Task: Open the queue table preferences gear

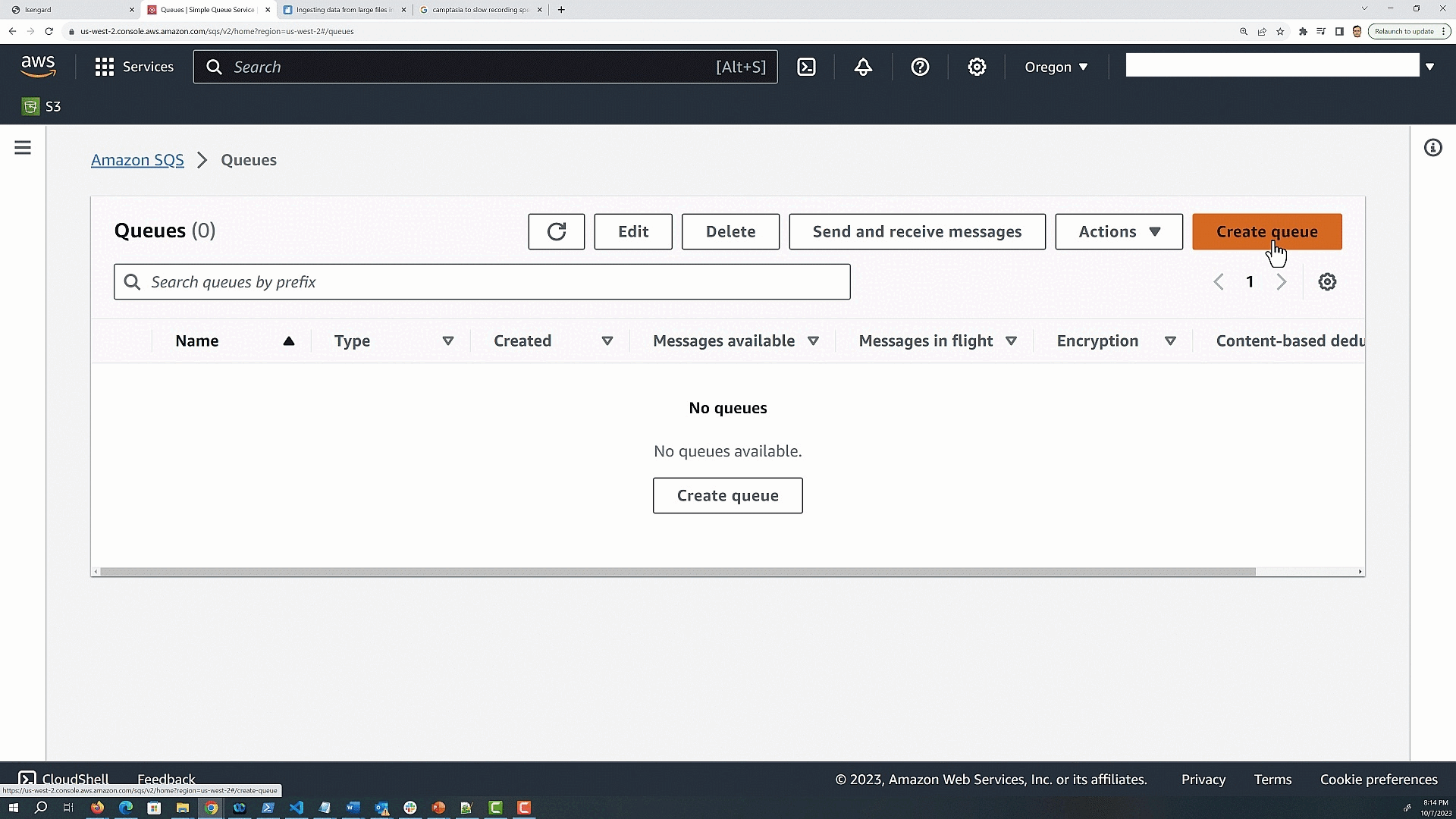Action: point(1327,281)
